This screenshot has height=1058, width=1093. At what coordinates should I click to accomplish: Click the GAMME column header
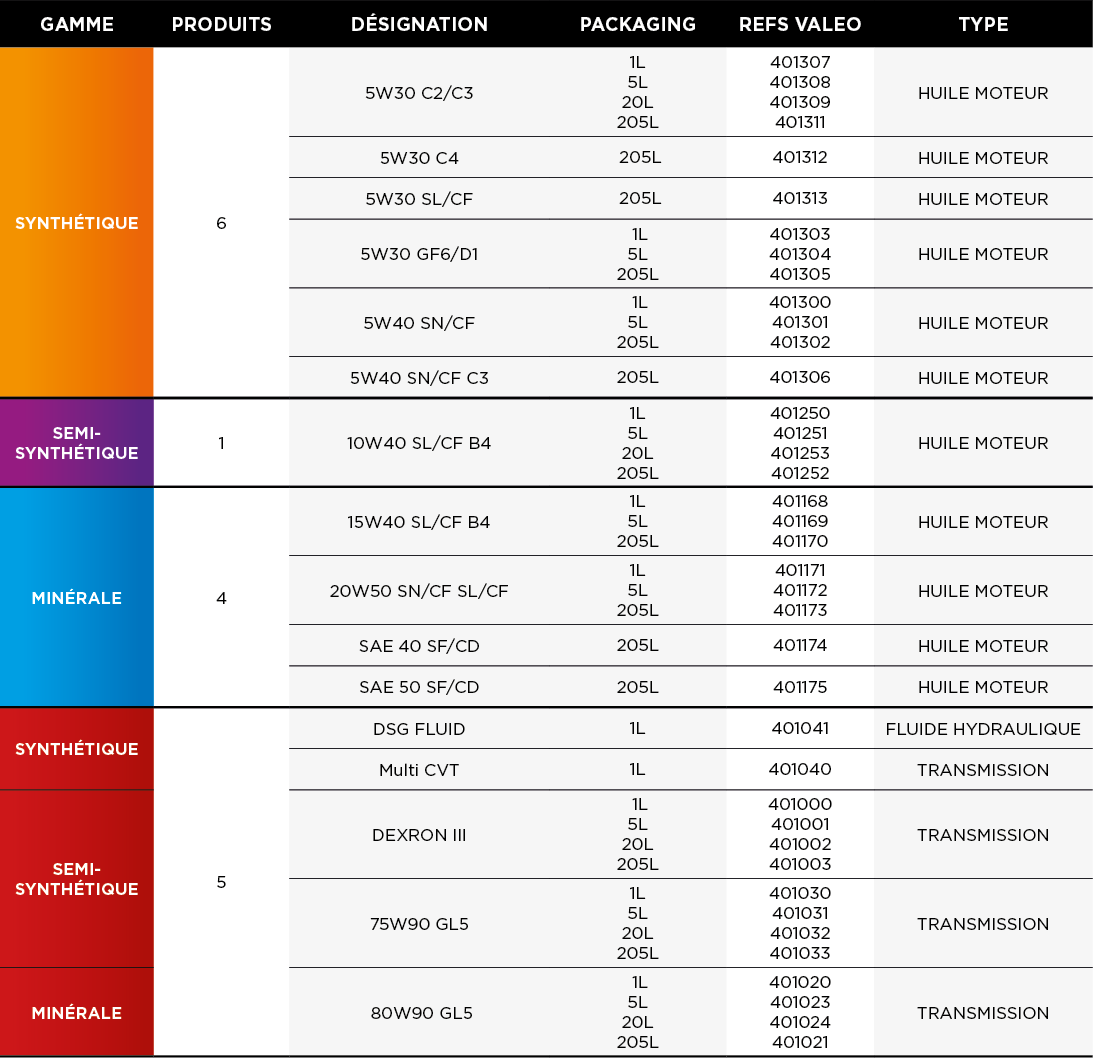click(77, 24)
